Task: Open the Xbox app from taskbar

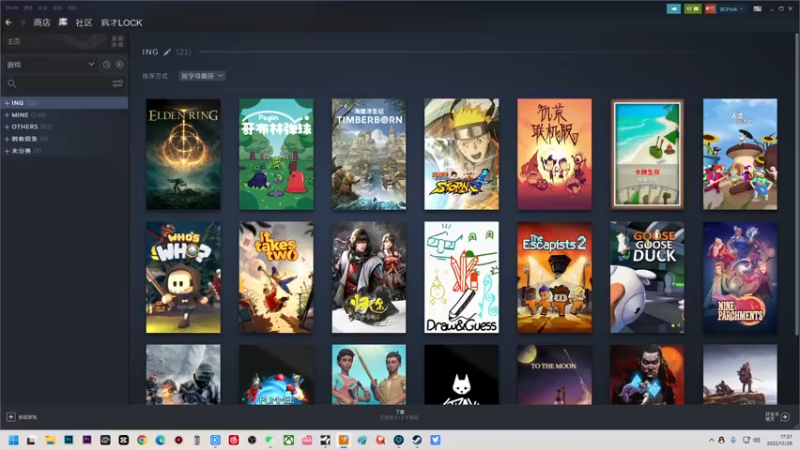Action: (x=288, y=440)
